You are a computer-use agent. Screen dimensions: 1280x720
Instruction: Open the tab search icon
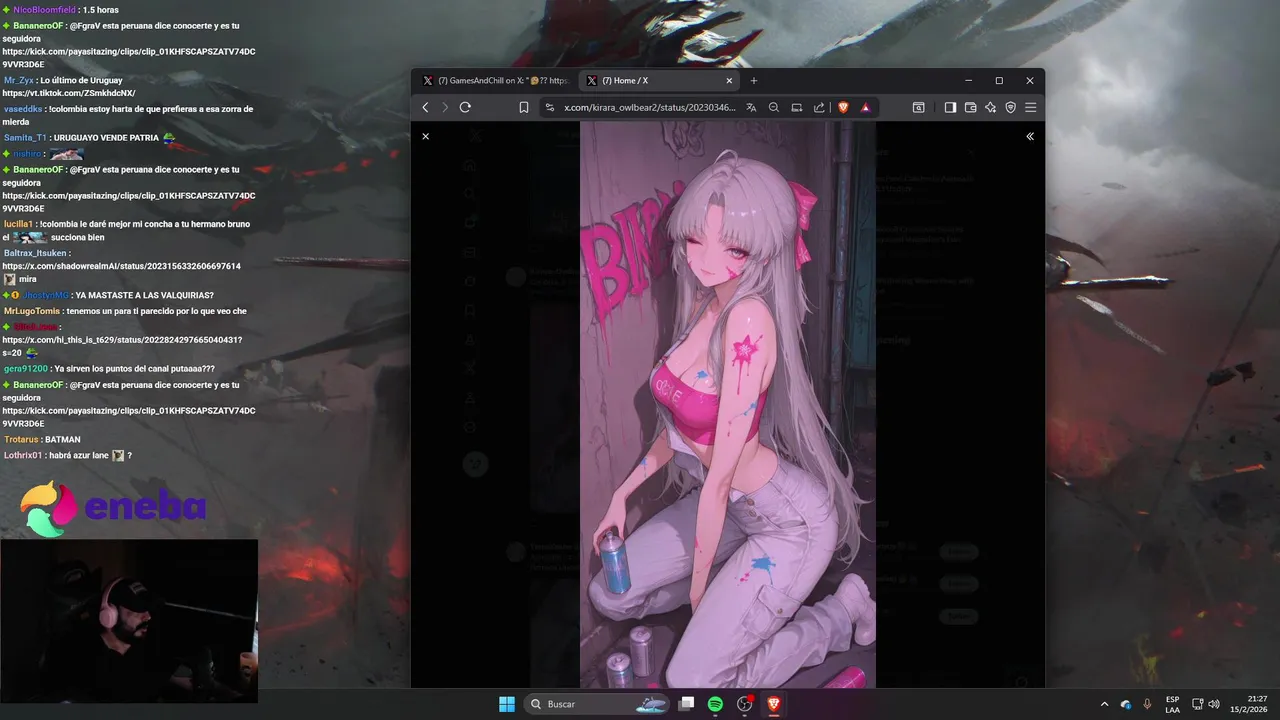918,107
